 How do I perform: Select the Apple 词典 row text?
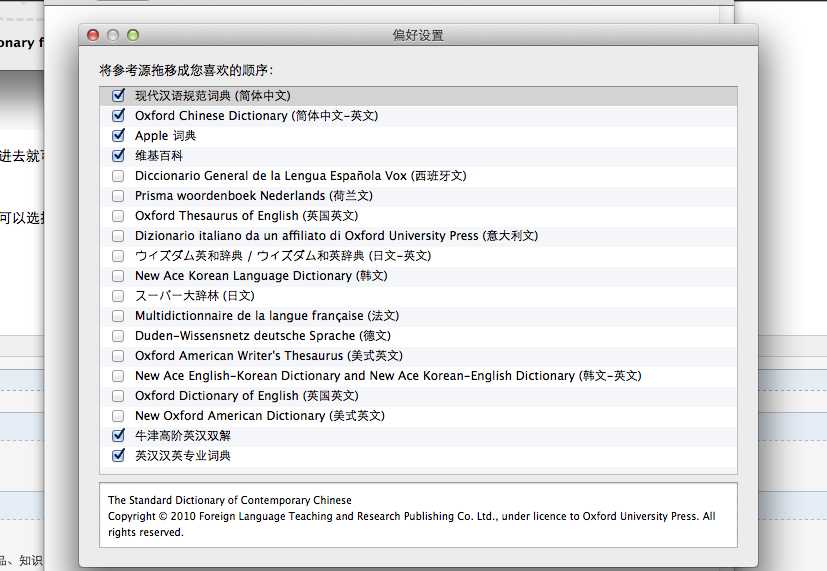165,136
